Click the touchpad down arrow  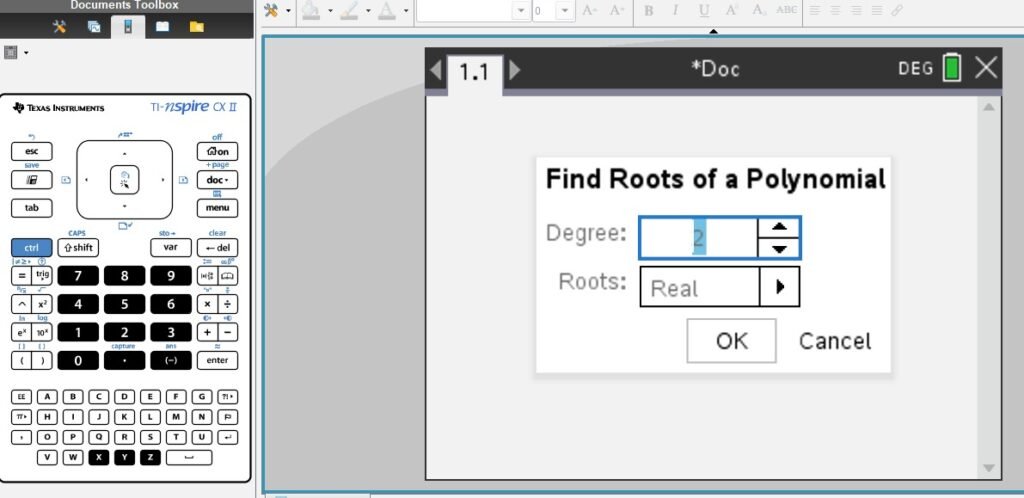click(125, 206)
